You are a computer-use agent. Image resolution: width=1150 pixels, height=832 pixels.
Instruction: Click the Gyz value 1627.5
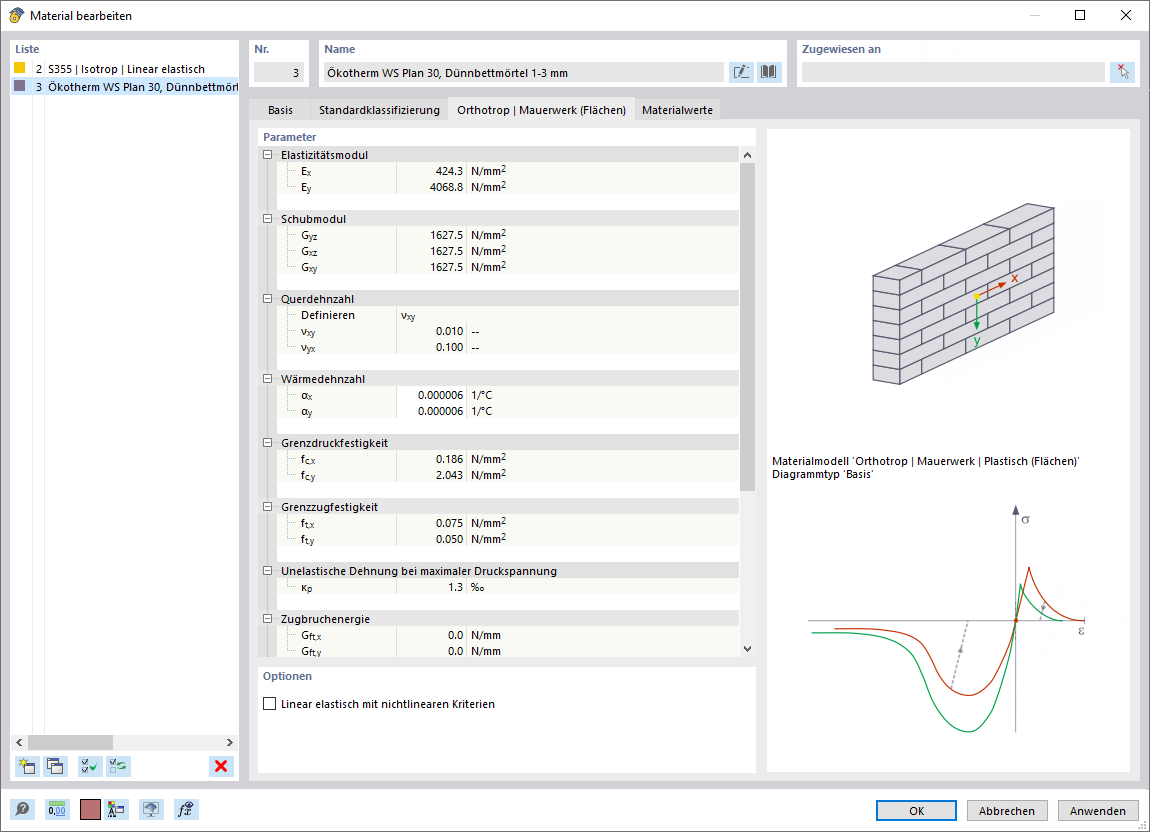[431, 236]
